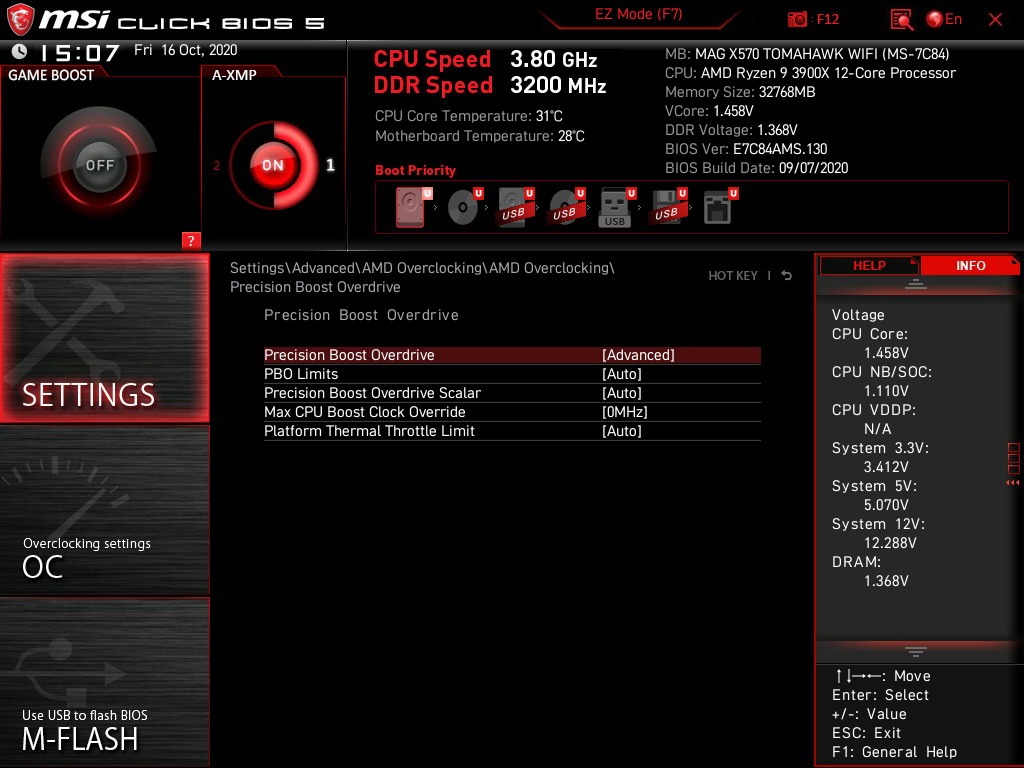Change language via the En globe icon
1024x768 pixels.
pos(944,19)
